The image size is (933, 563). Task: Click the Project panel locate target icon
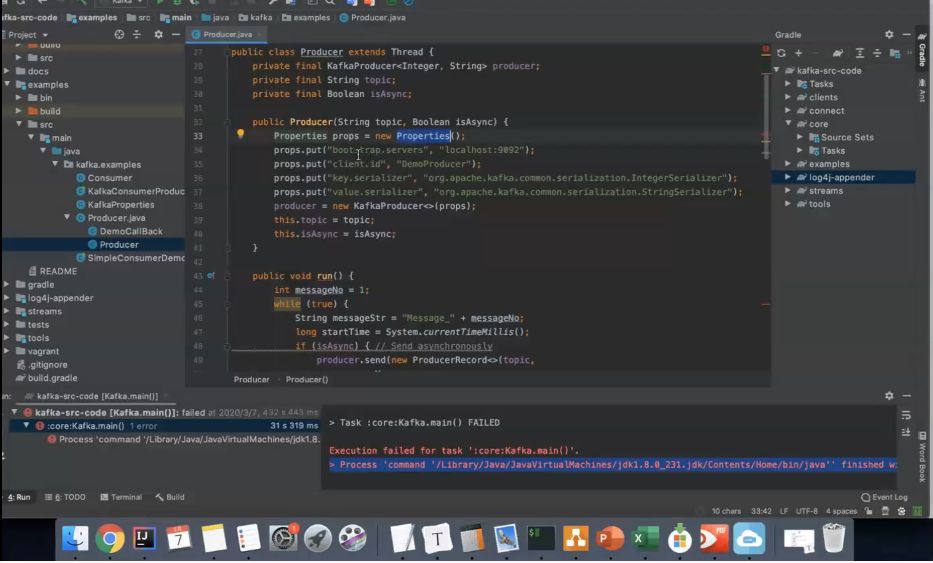pos(119,34)
